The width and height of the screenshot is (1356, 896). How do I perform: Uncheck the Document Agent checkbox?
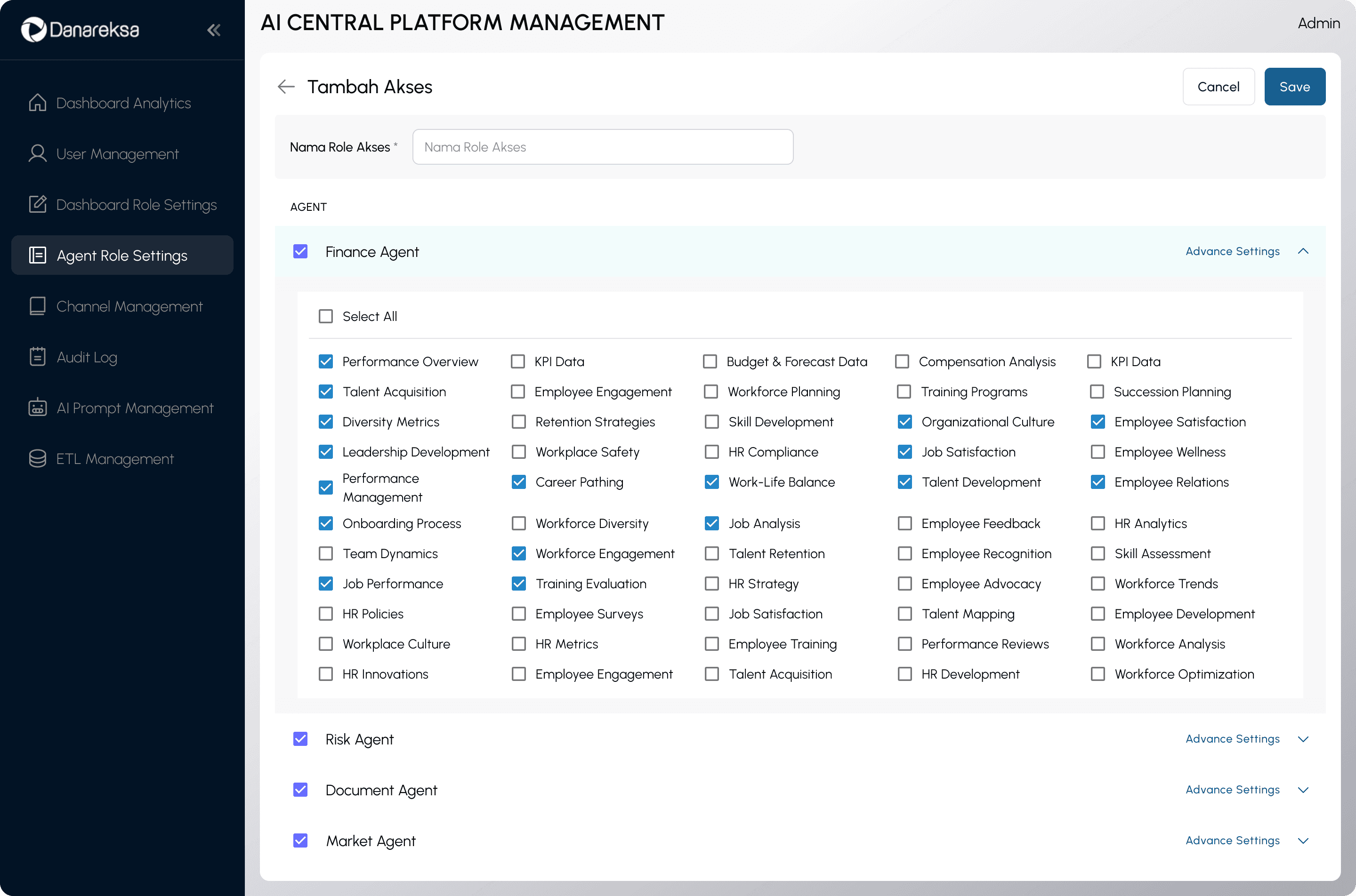pyautogui.click(x=300, y=790)
